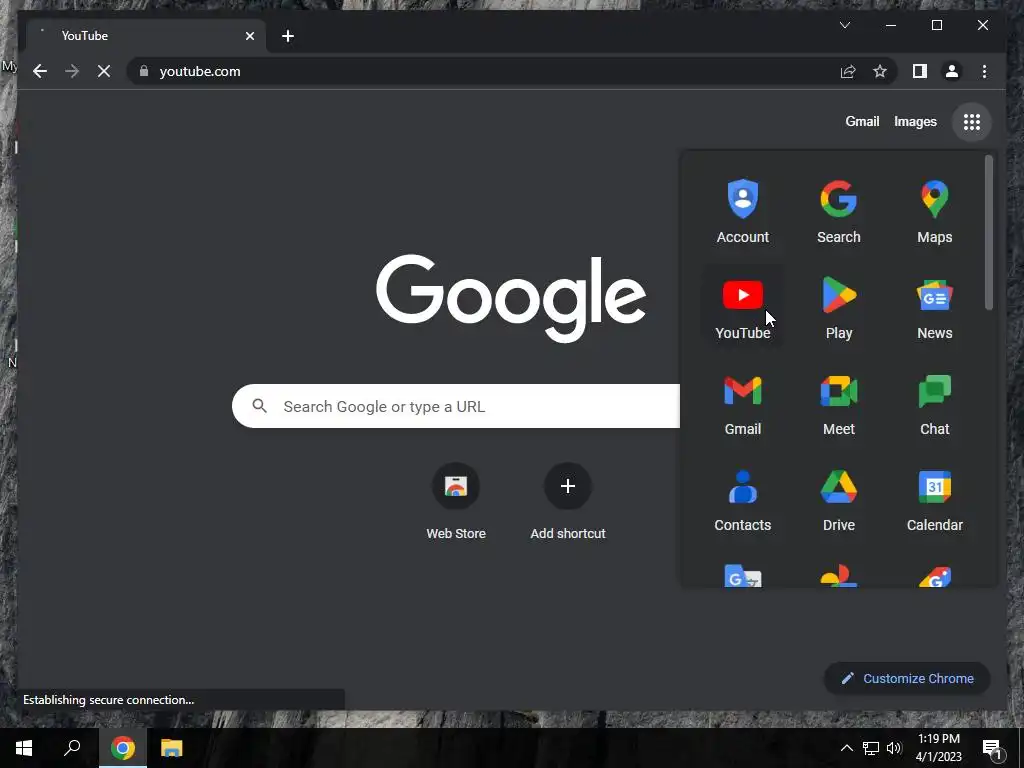
Task: Open notification center
Action: pyautogui.click(x=993, y=748)
